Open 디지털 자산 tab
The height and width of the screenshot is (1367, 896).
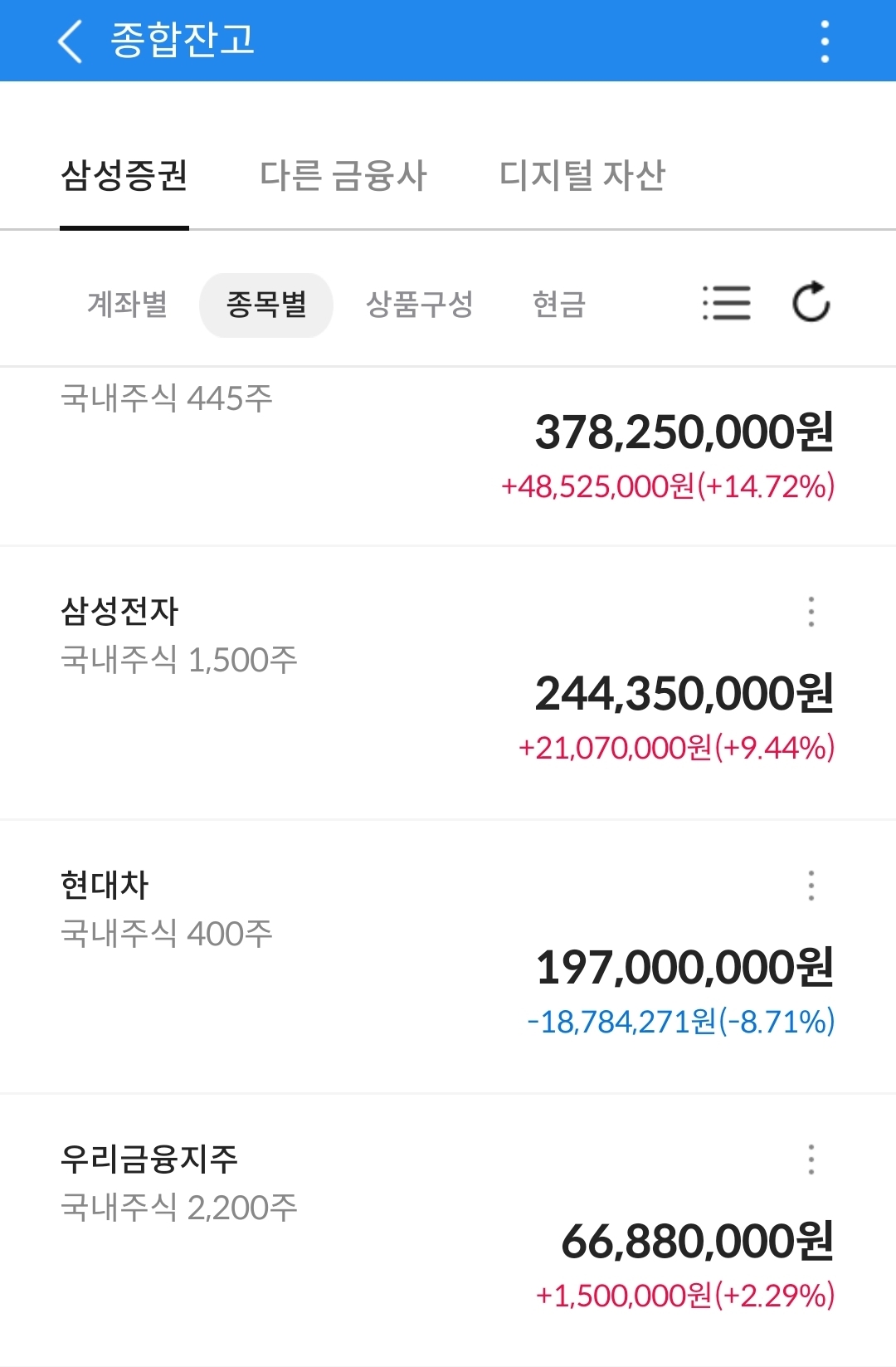tap(582, 176)
